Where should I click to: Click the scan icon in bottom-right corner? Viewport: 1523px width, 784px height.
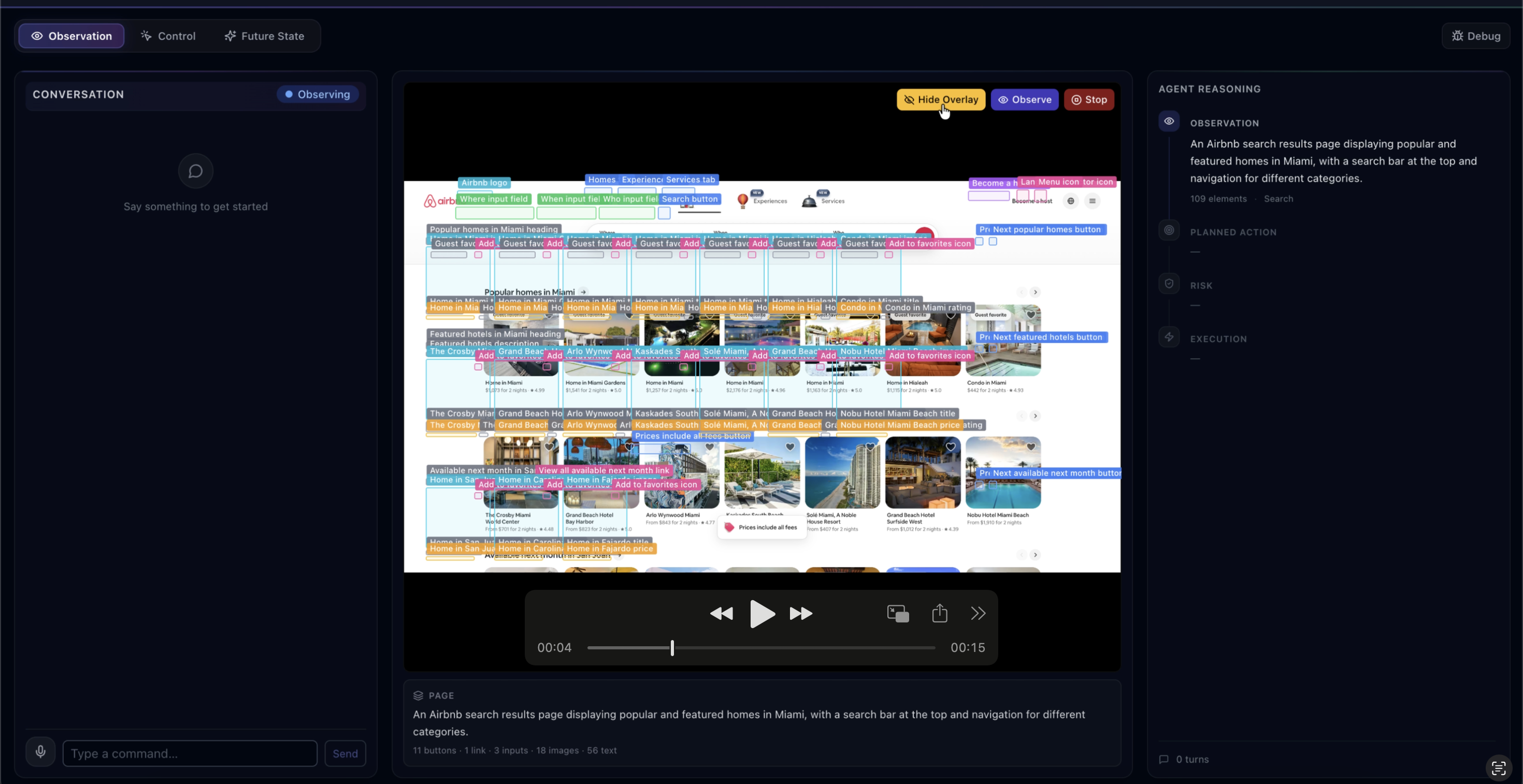(x=1498, y=767)
